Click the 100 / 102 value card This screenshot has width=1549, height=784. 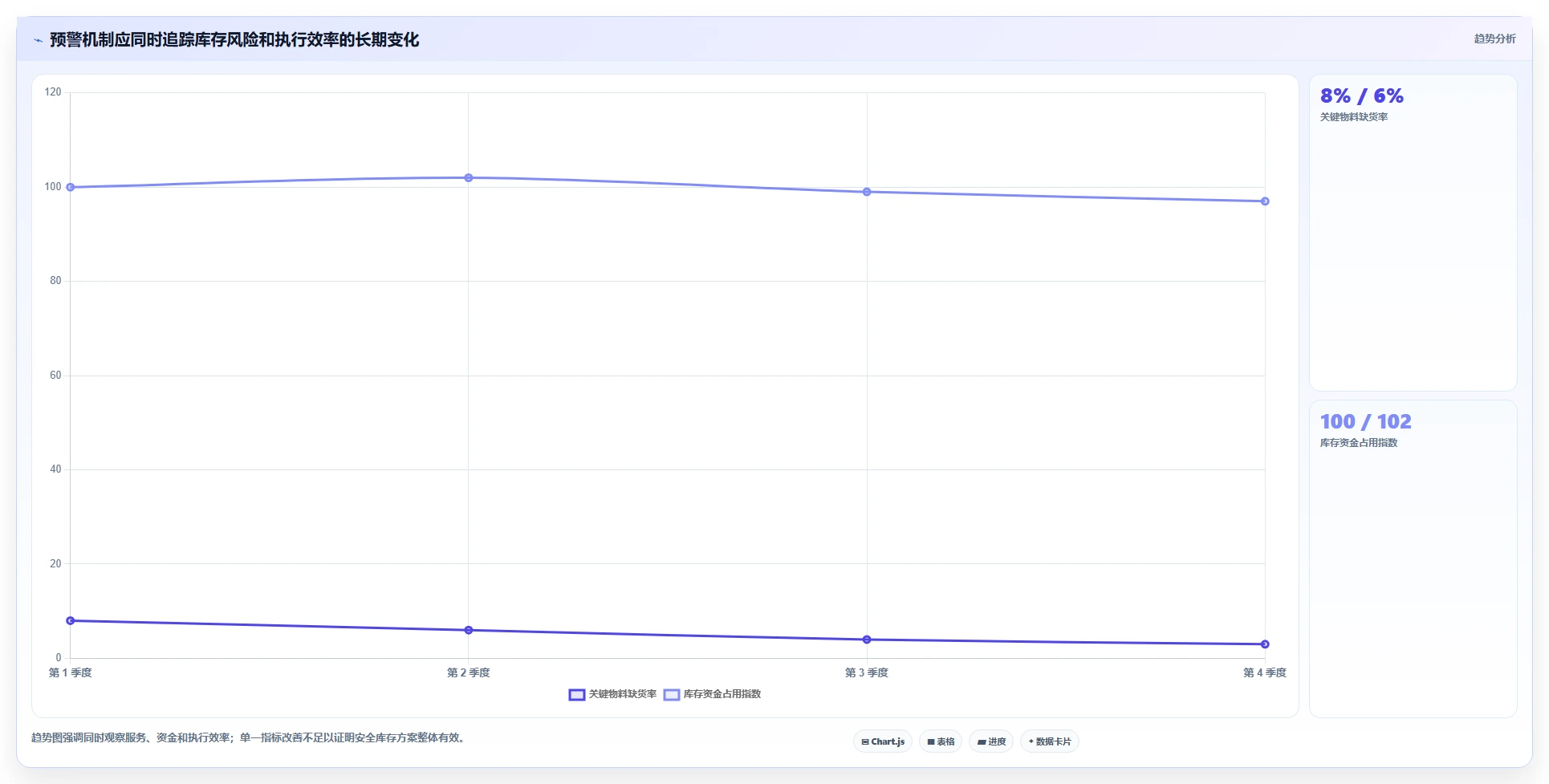[1413, 559]
